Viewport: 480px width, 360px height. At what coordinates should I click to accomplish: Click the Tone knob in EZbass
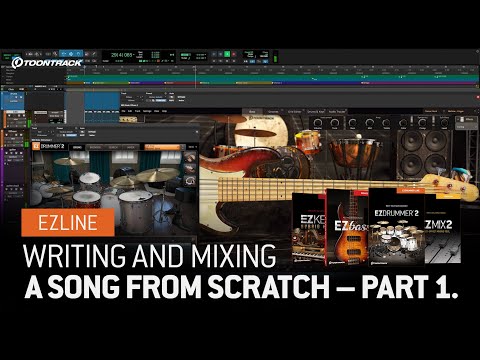pyautogui.click(x=335, y=123)
